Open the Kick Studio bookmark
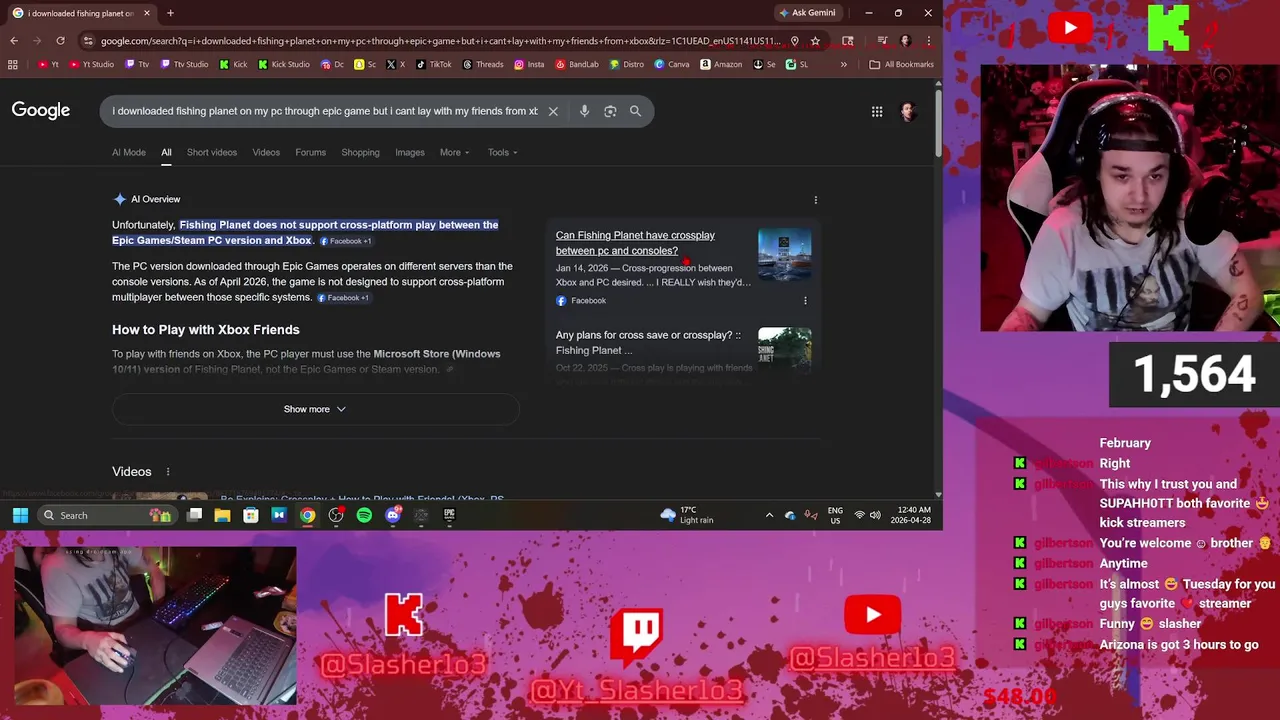Screen dimensions: 1280x720 [284, 65]
